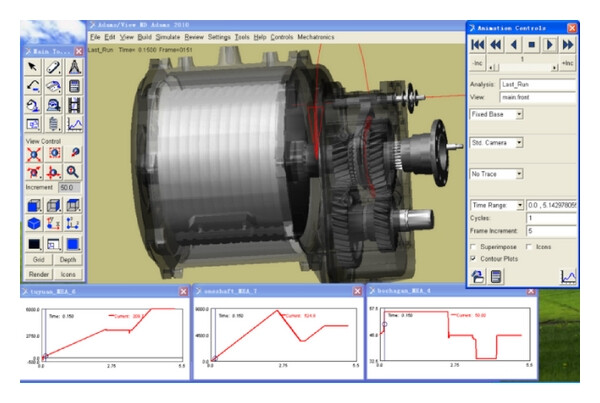Click the measure tape tool icon

[x=54, y=105]
